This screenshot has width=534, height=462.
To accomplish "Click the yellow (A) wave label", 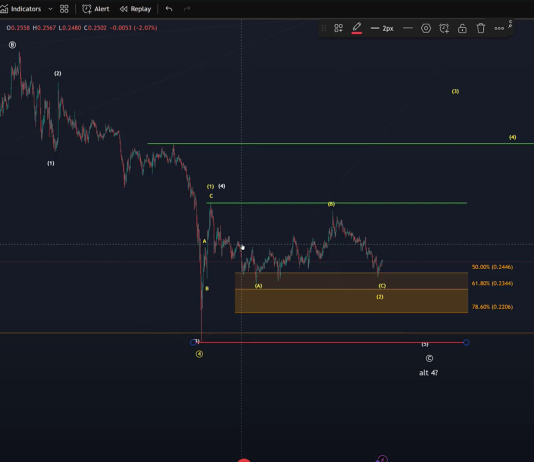I will pos(258,286).
